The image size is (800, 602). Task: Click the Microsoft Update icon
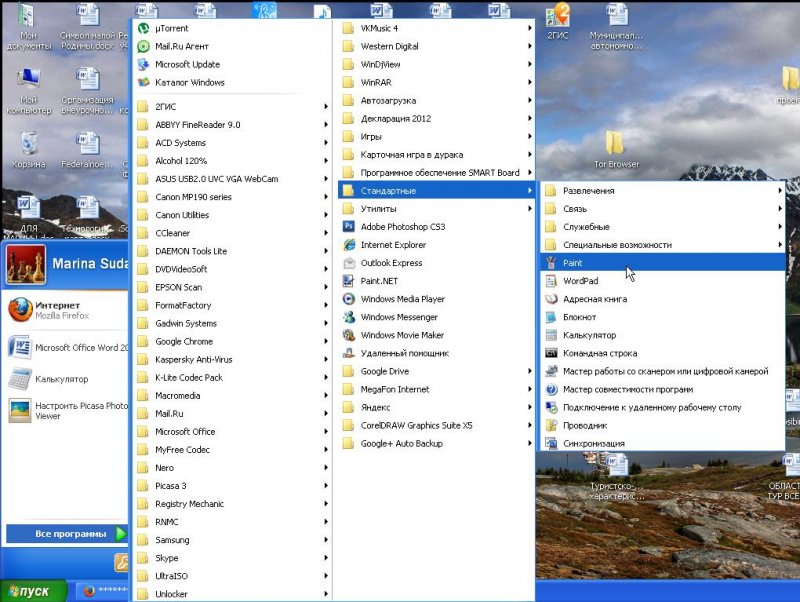pos(143,64)
